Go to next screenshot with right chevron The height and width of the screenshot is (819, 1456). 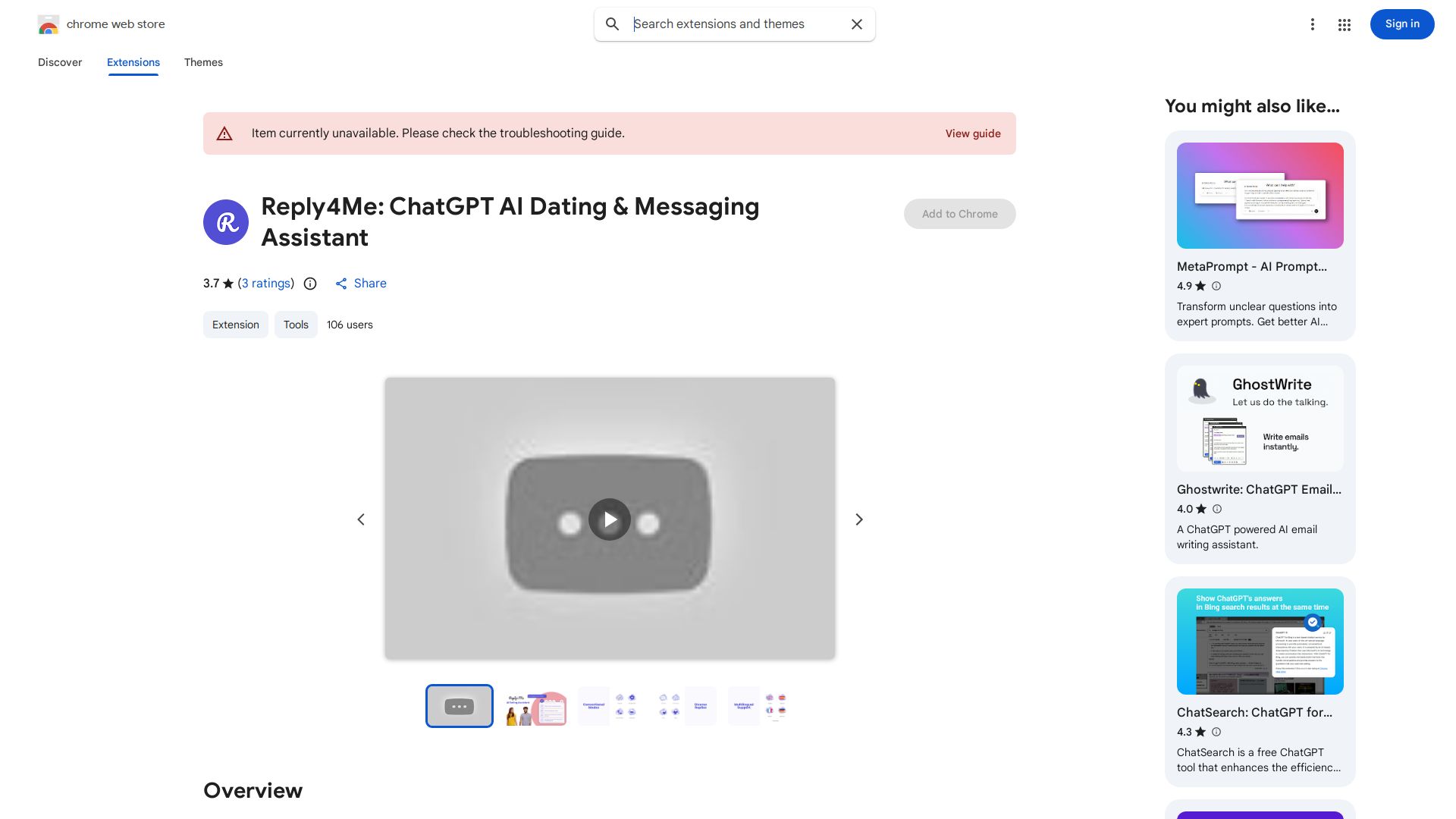coord(858,519)
